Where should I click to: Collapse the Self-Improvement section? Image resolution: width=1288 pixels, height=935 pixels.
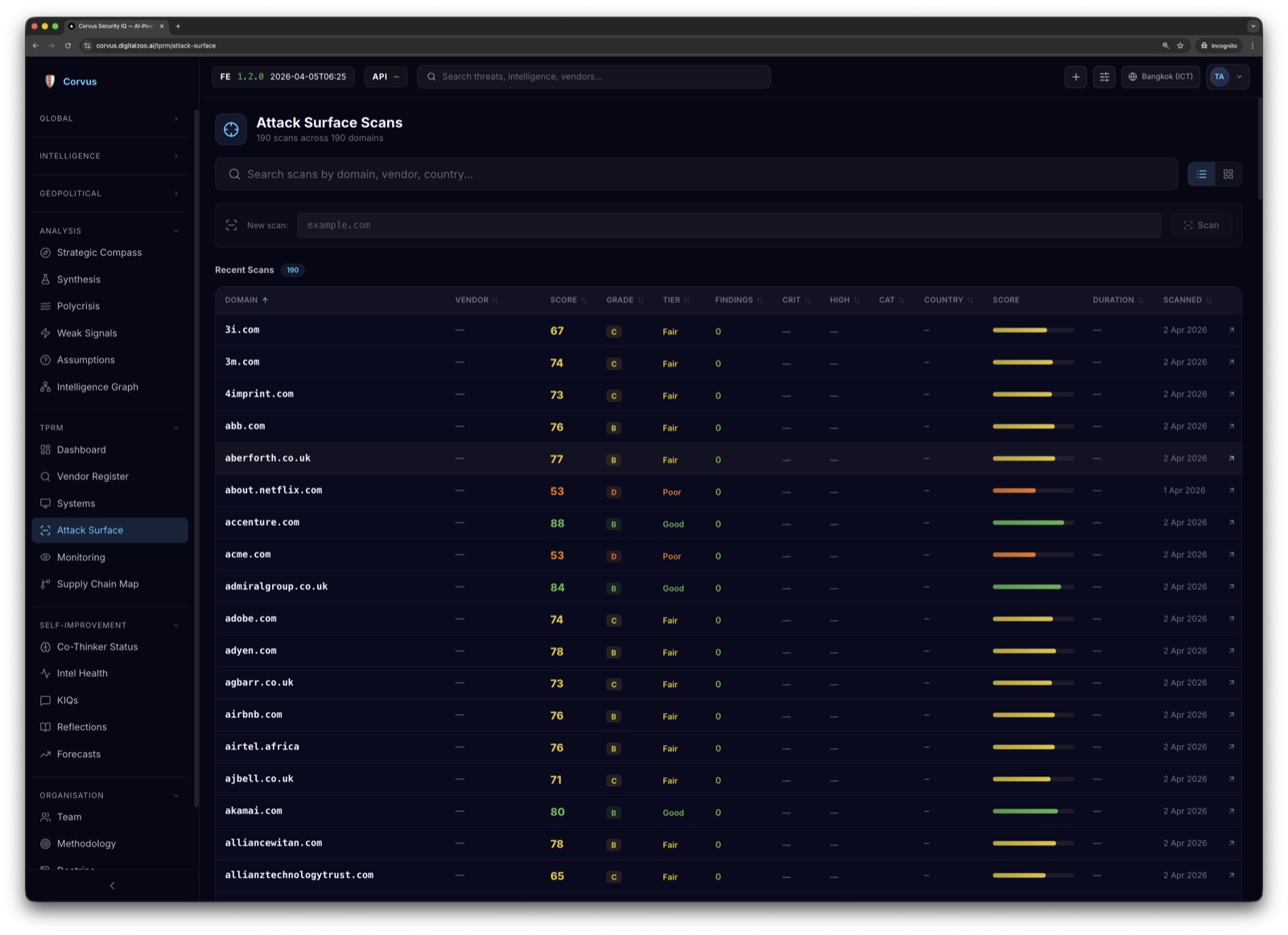tap(109, 625)
